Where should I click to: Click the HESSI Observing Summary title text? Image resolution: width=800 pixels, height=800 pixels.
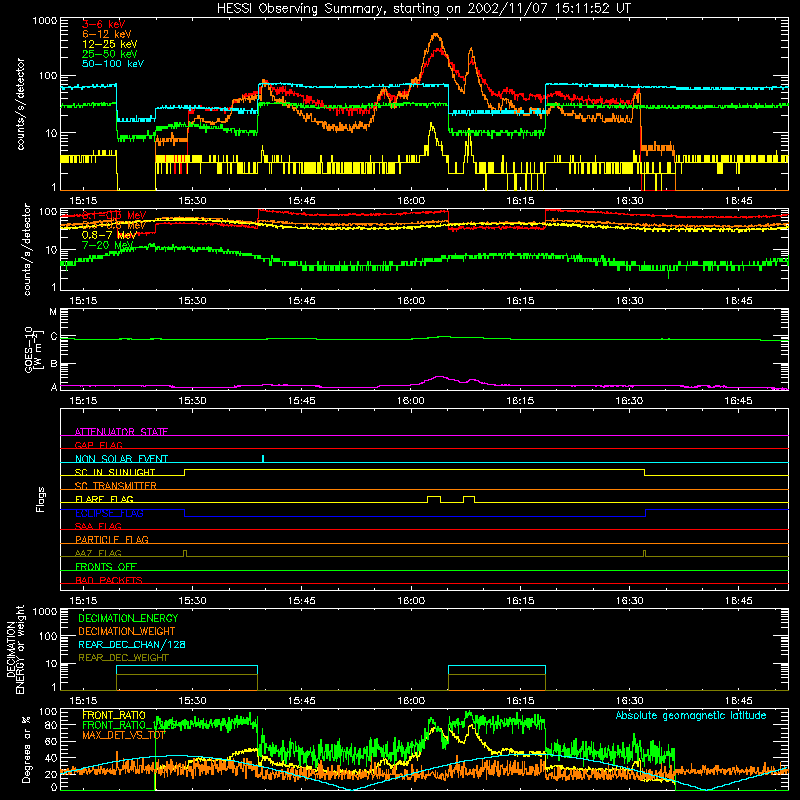[x=423, y=9]
